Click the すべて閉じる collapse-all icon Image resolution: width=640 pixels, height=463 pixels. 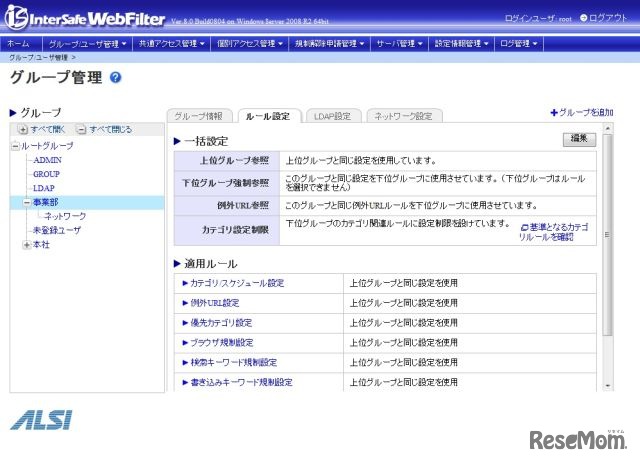pos(82,130)
